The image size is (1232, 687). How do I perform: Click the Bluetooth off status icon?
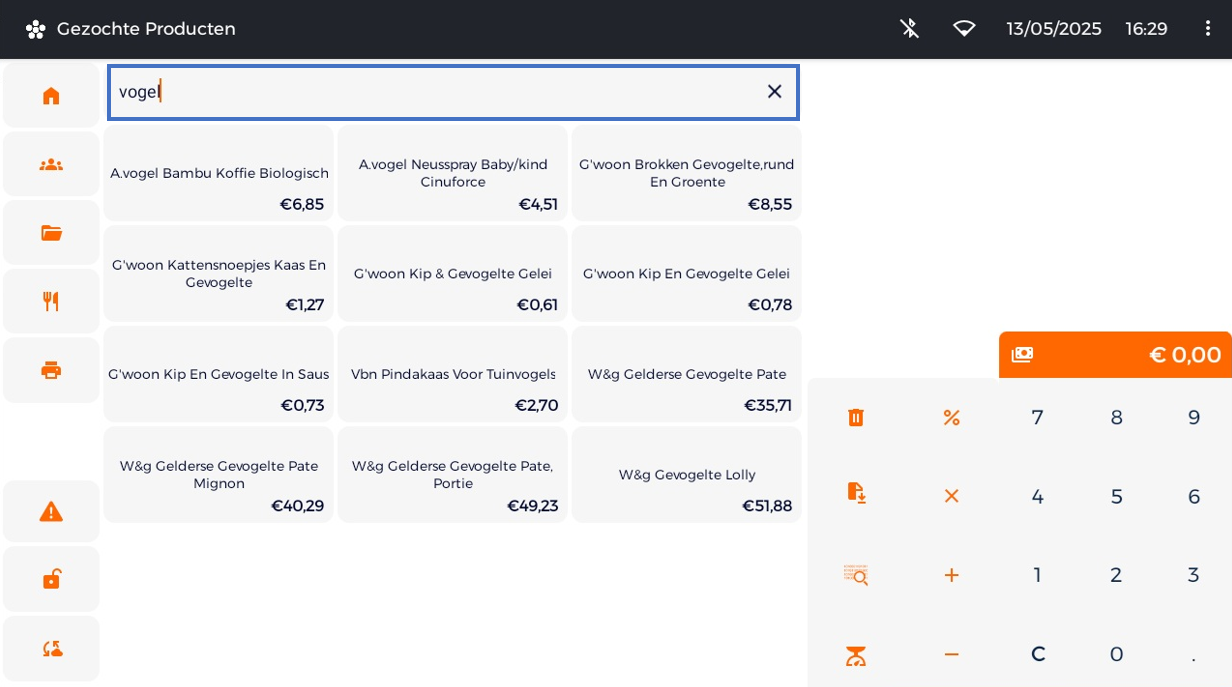tap(909, 28)
